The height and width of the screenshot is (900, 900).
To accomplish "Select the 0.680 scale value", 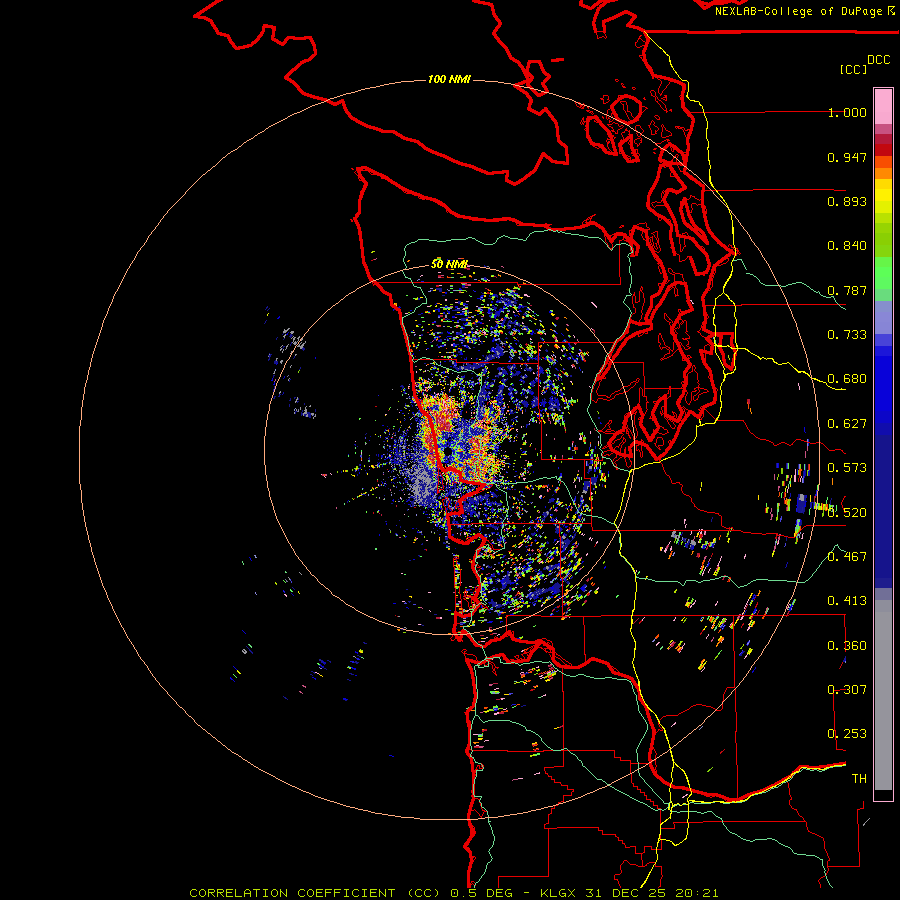I will click(847, 379).
